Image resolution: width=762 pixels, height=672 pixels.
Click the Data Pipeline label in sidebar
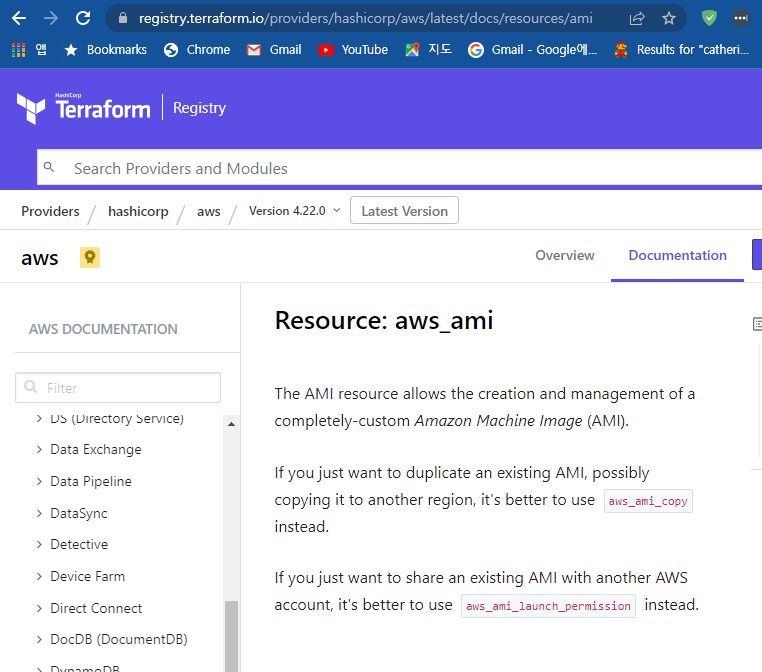(x=91, y=482)
